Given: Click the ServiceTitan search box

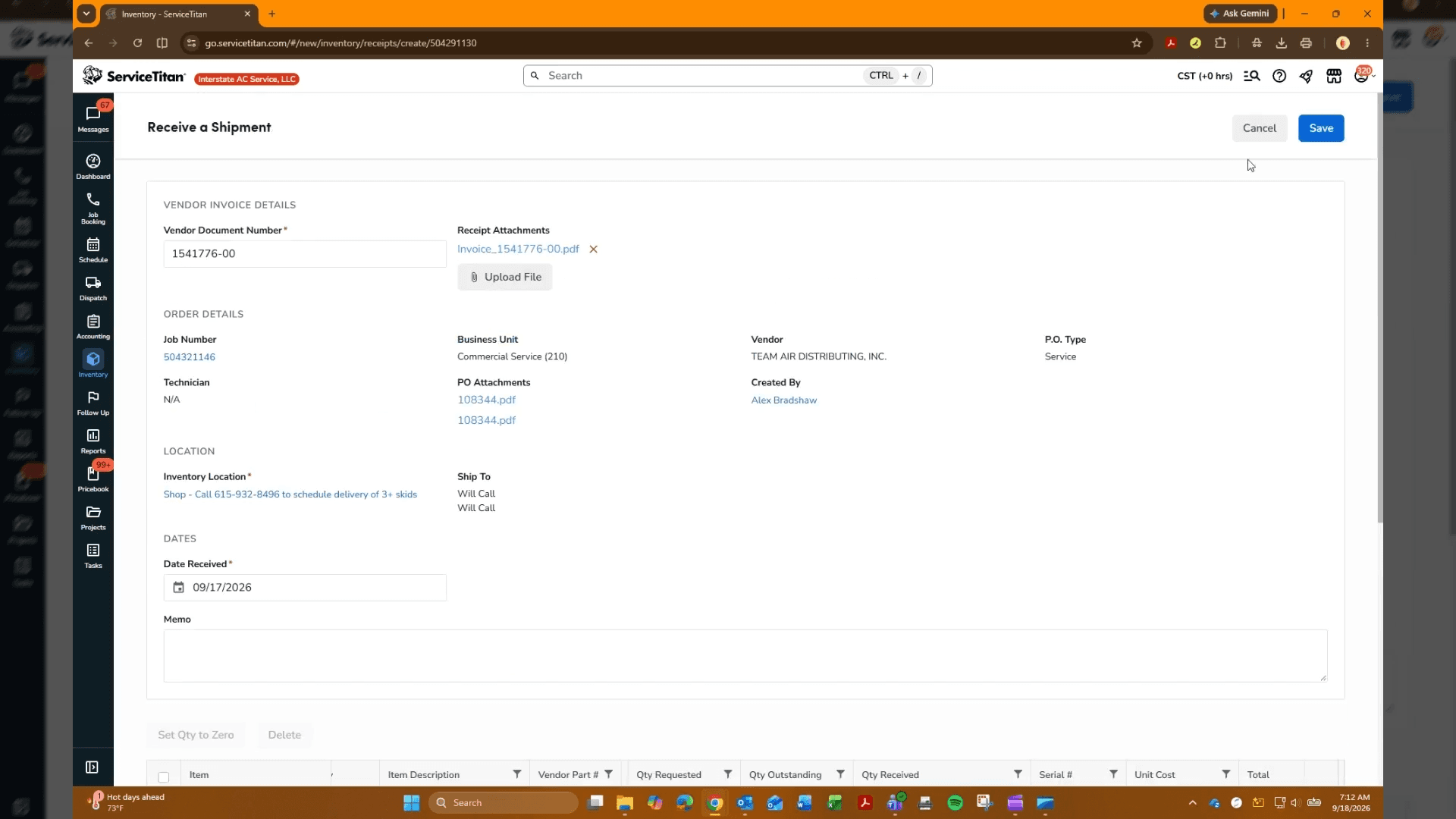Looking at the screenshot, I should (x=728, y=76).
